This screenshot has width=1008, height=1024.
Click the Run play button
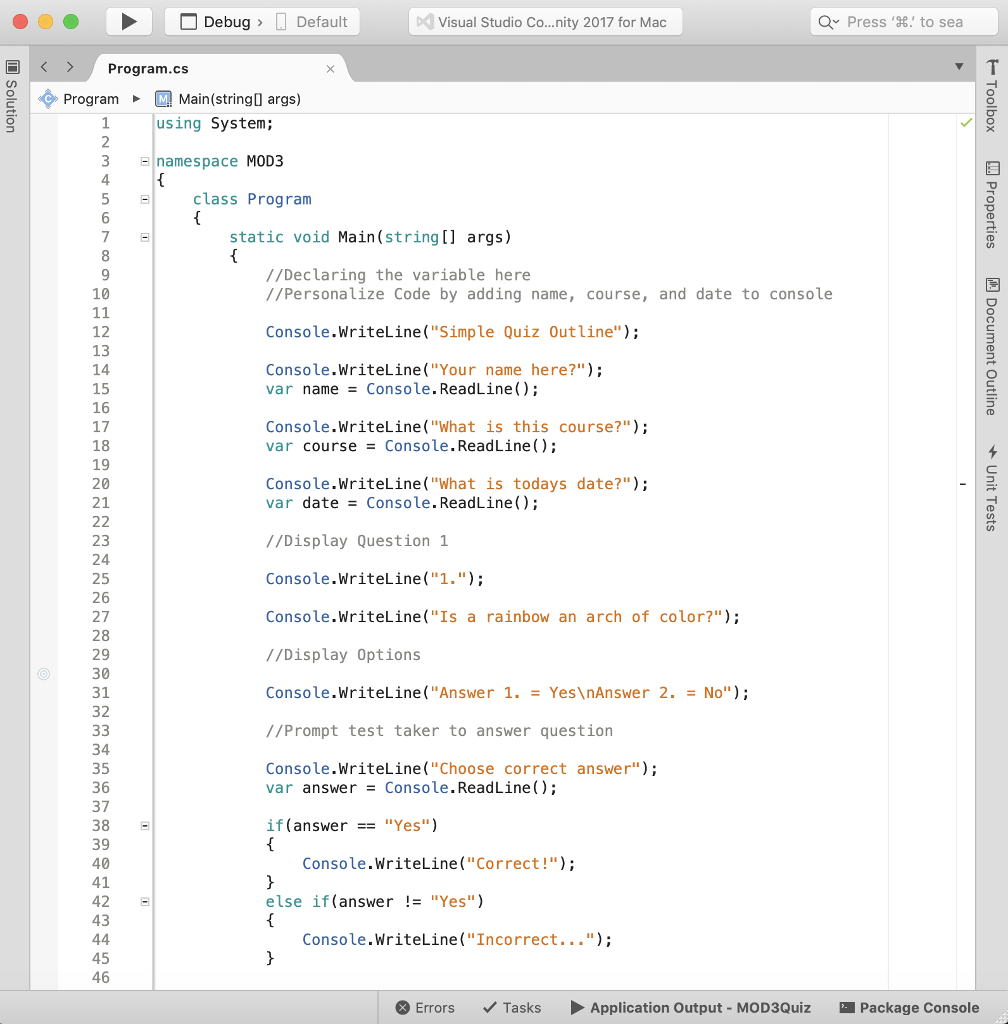click(x=128, y=22)
